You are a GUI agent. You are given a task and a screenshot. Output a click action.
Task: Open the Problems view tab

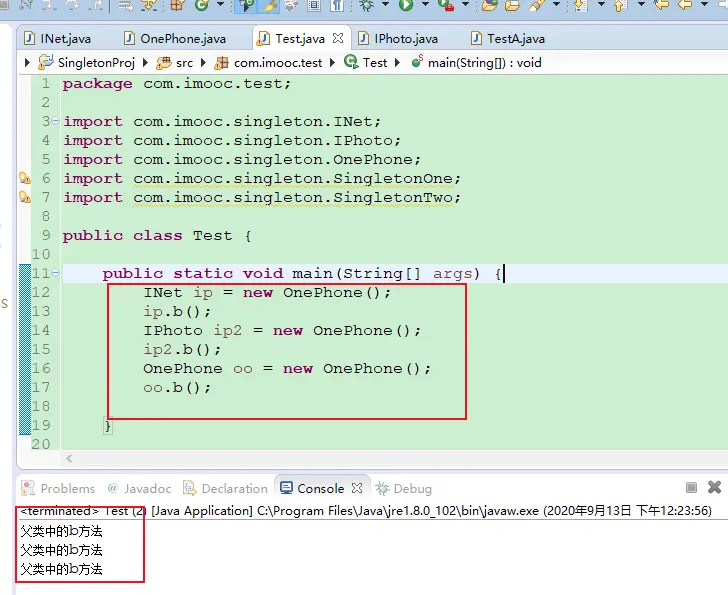67,488
